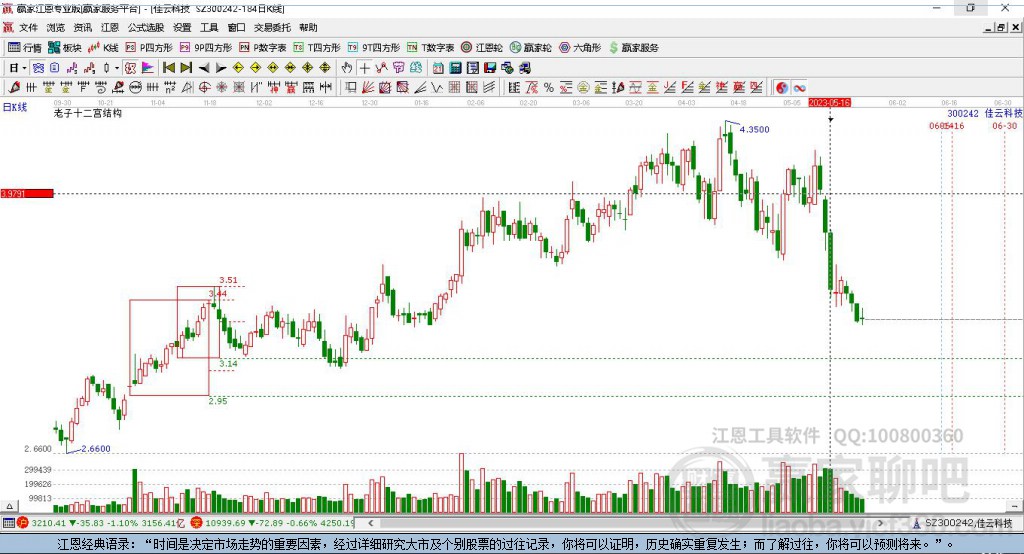Jump to last bar icon
Image resolution: width=1024 pixels, height=554 pixels.
(186, 68)
